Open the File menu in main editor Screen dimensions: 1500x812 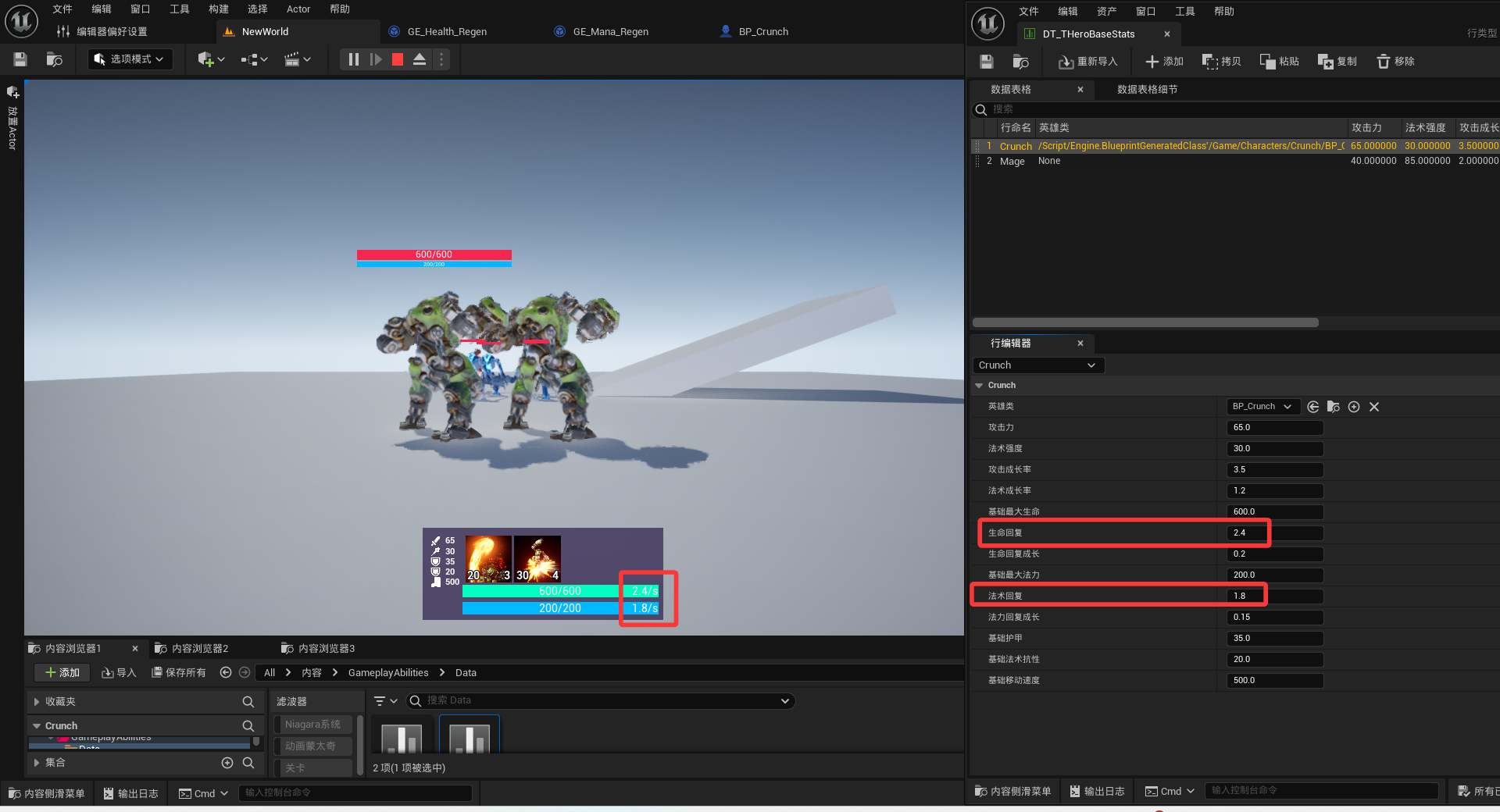point(62,9)
